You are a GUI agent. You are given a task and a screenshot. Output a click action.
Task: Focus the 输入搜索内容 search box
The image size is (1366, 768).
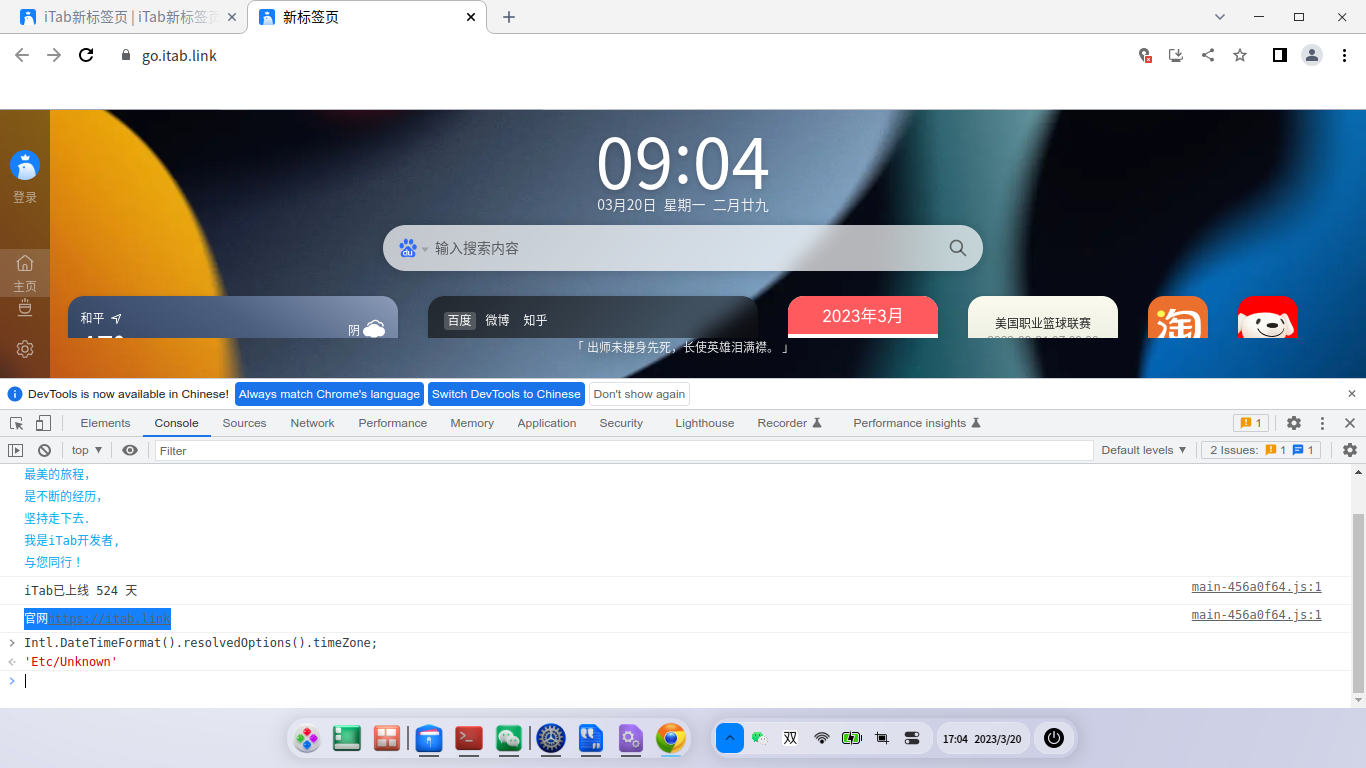(685, 248)
